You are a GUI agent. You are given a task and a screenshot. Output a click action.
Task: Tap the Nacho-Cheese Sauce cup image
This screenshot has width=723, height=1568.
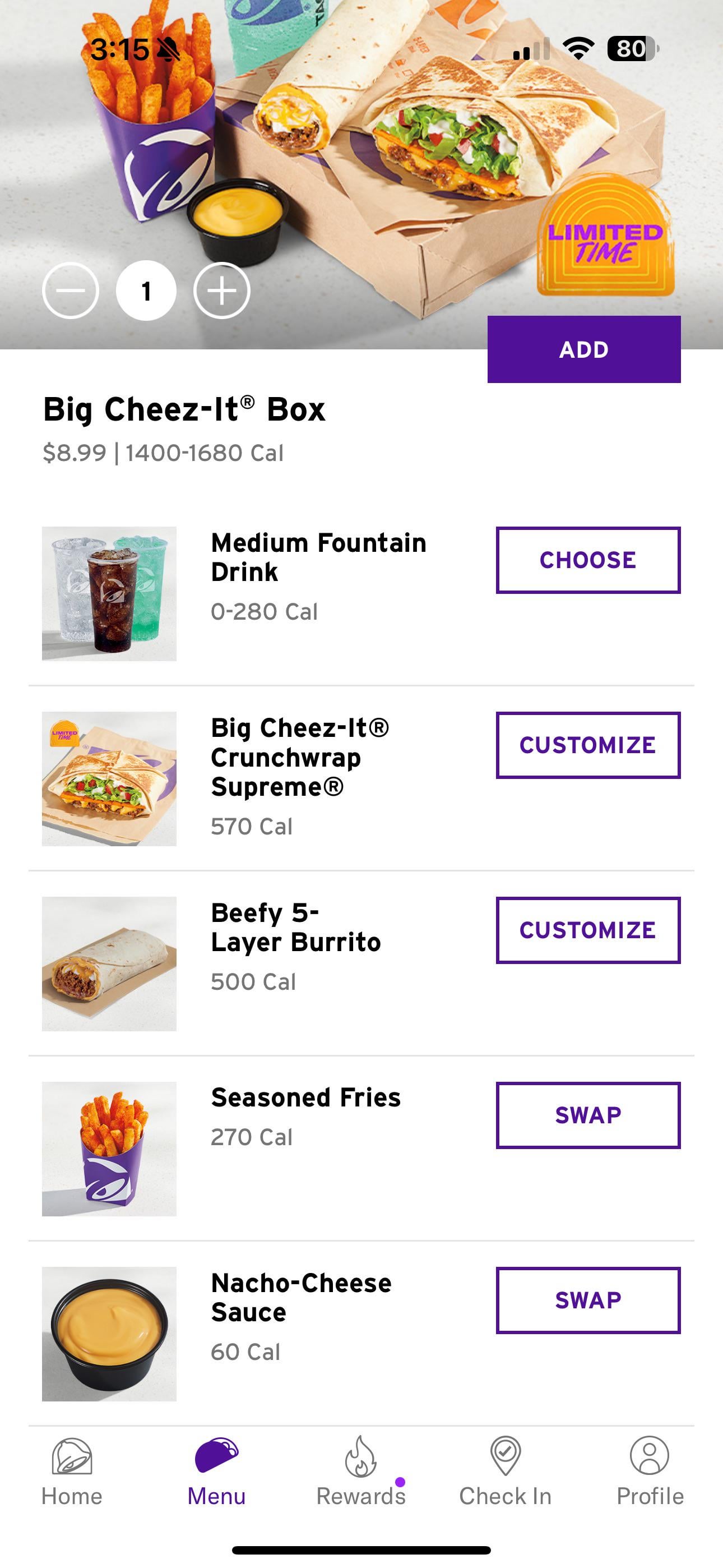click(x=109, y=1334)
